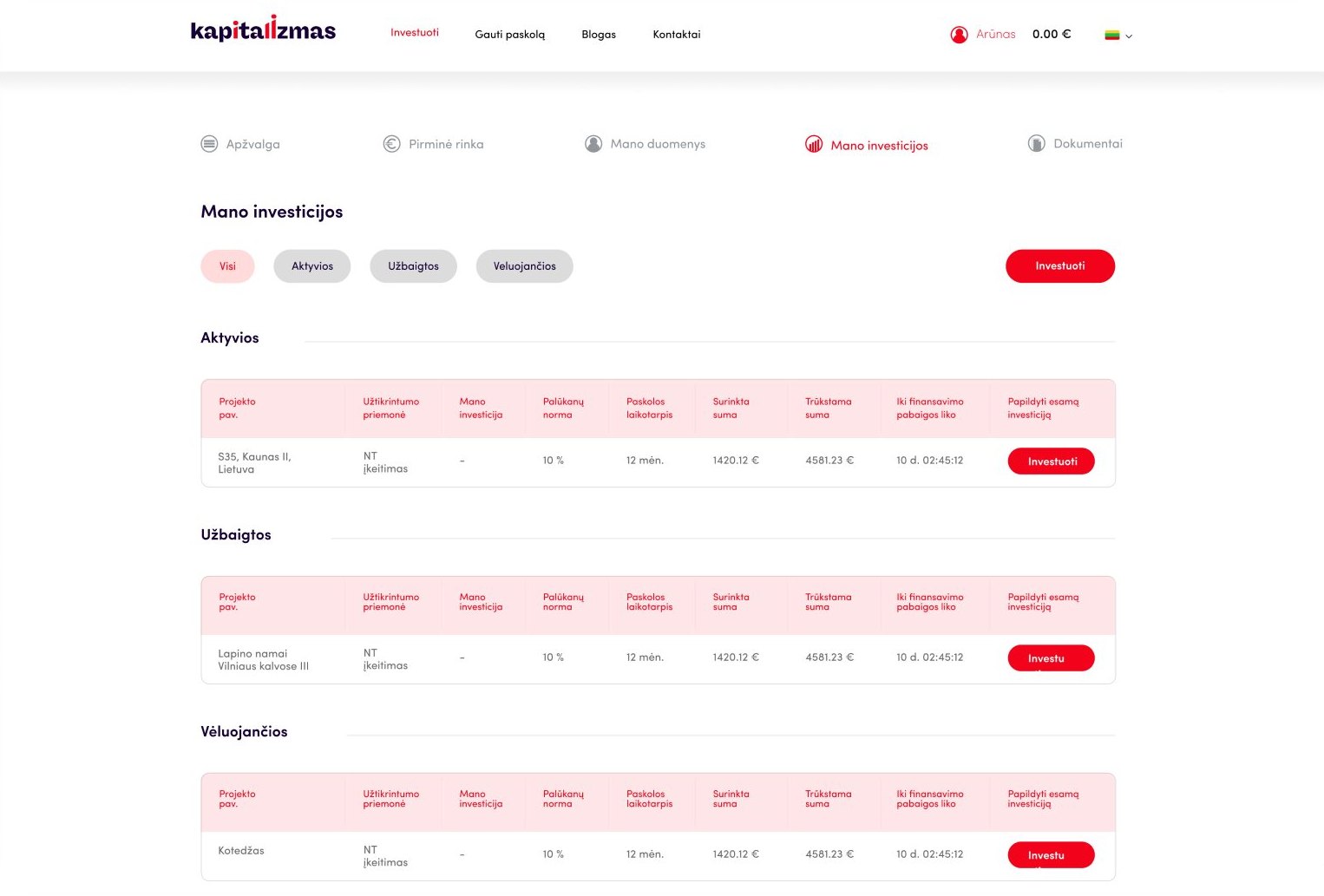Switch to the Pirminė rinka tab
The width and height of the screenshot is (1324, 896).
(446, 145)
